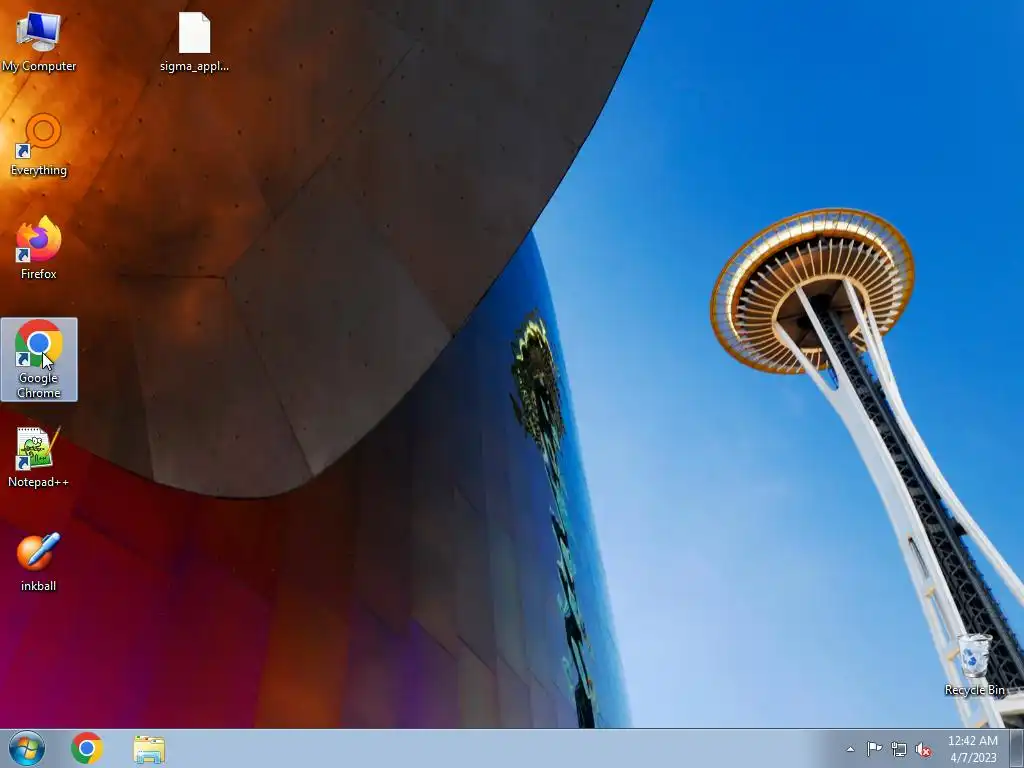Launch Chrome from the taskbar
The width and height of the screenshot is (1024, 768).
(x=87, y=748)
